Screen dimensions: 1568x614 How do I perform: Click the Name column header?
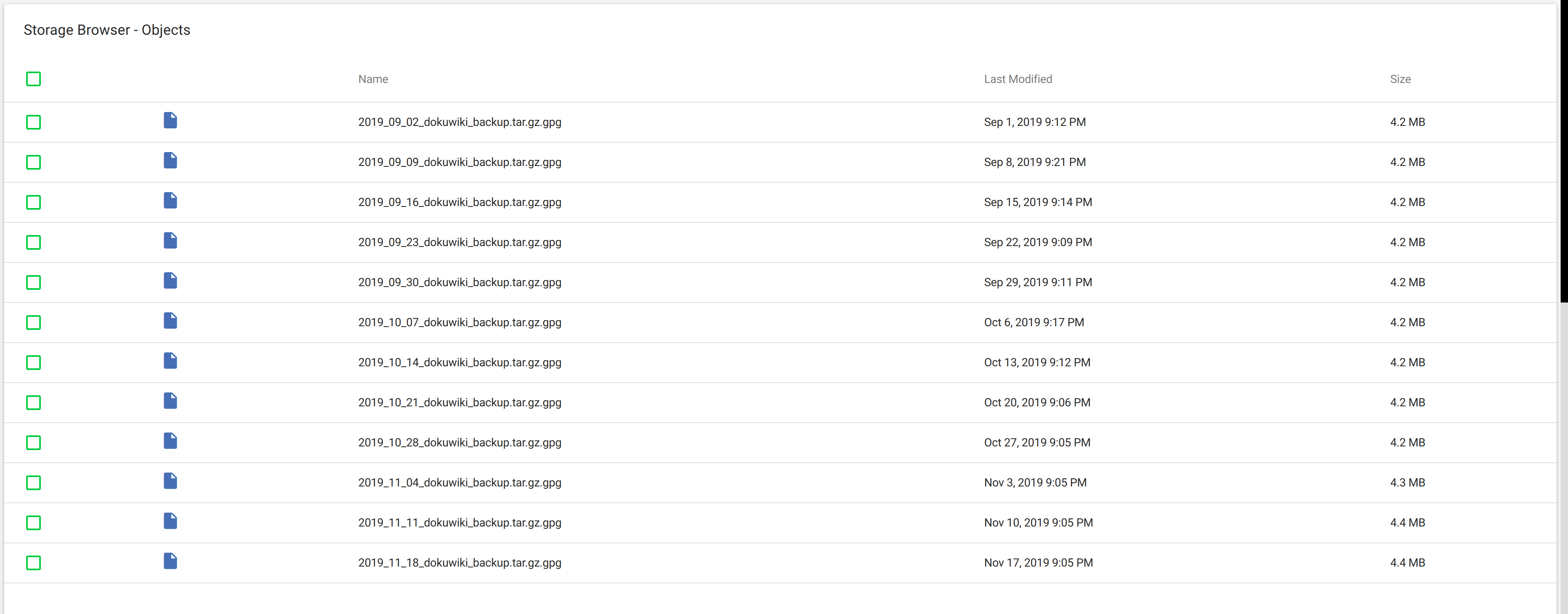pos(373,79)
